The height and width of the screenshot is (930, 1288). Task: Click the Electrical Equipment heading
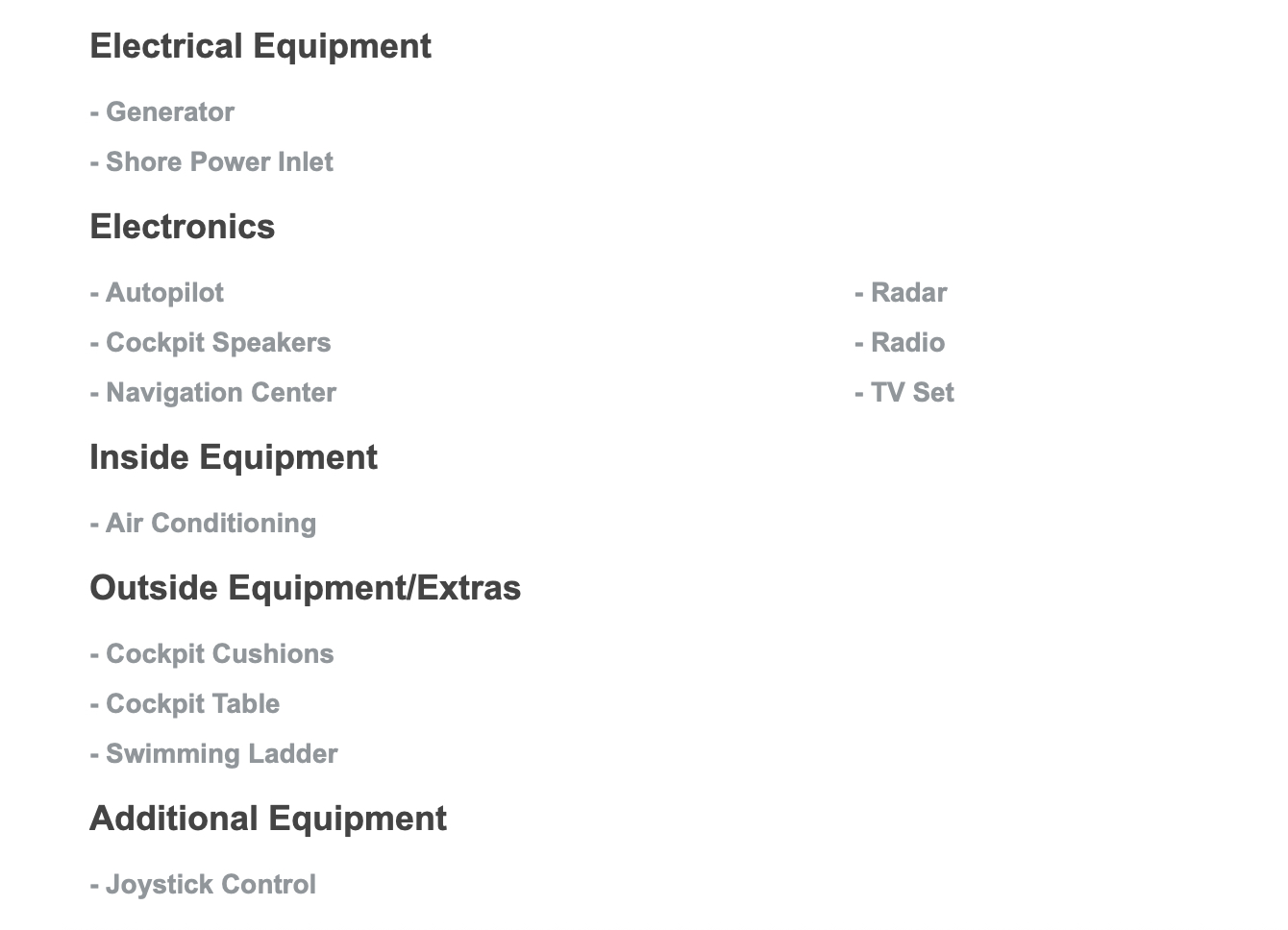pos(260,46)
